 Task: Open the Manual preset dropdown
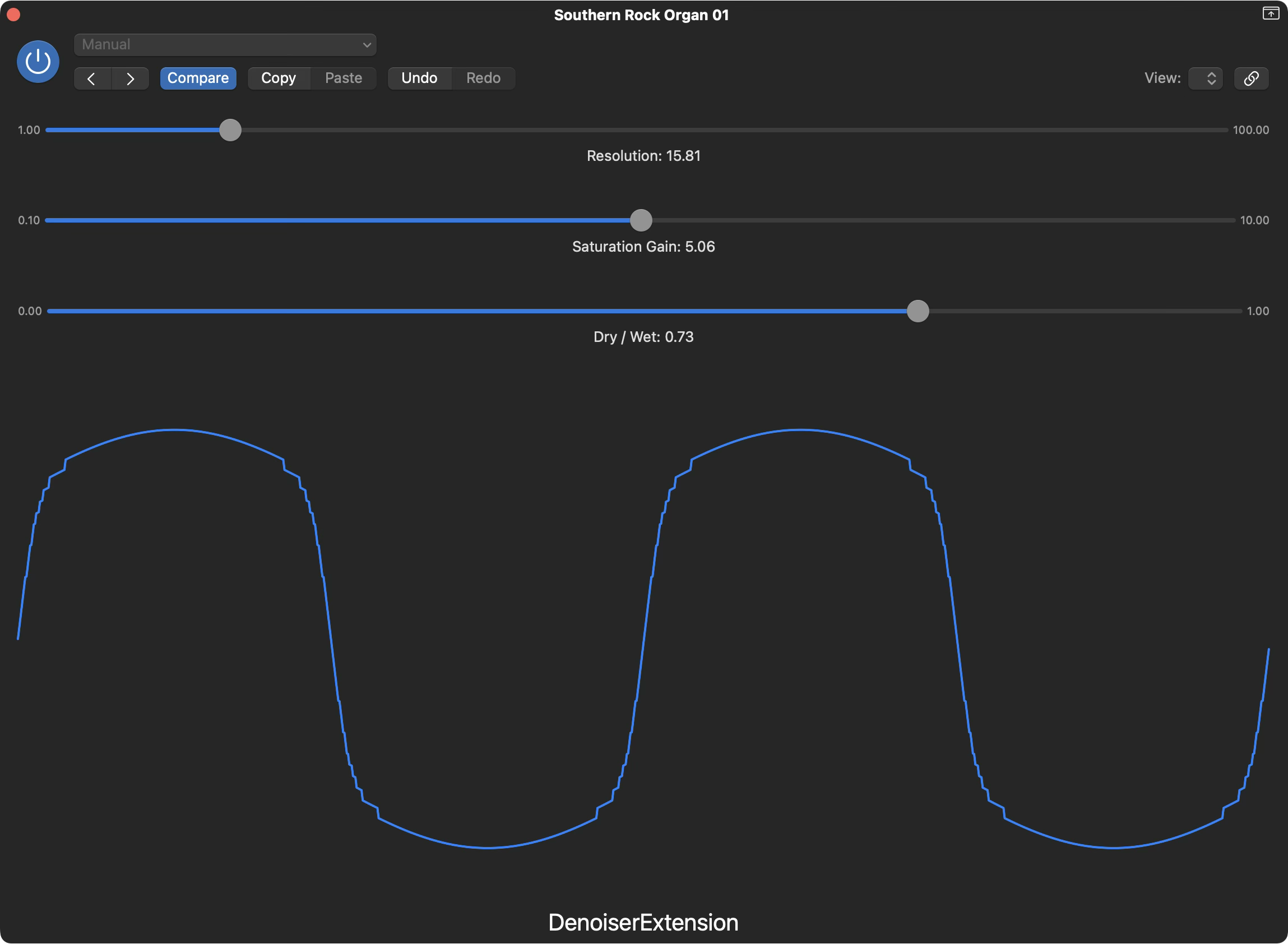pos(225,45)
